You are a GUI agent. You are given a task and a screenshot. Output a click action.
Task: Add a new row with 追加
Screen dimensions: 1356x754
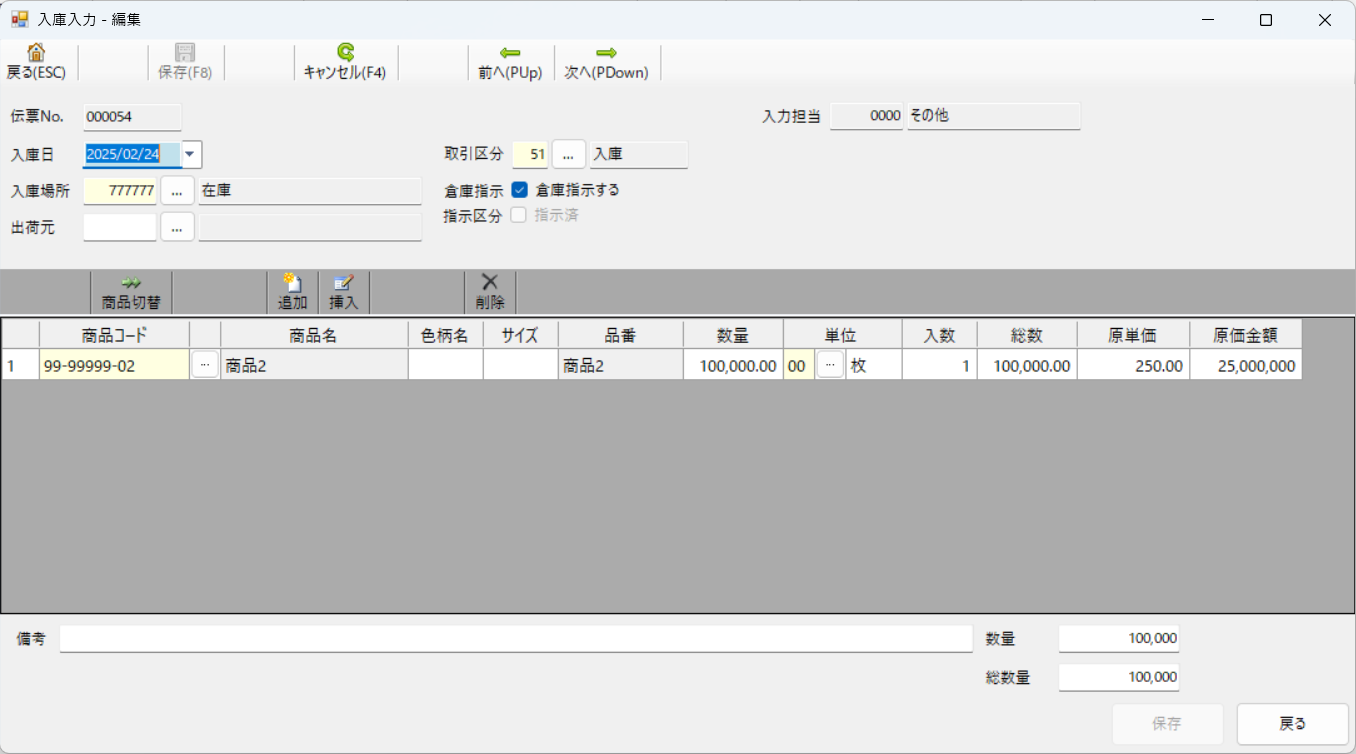coord(292,285)
